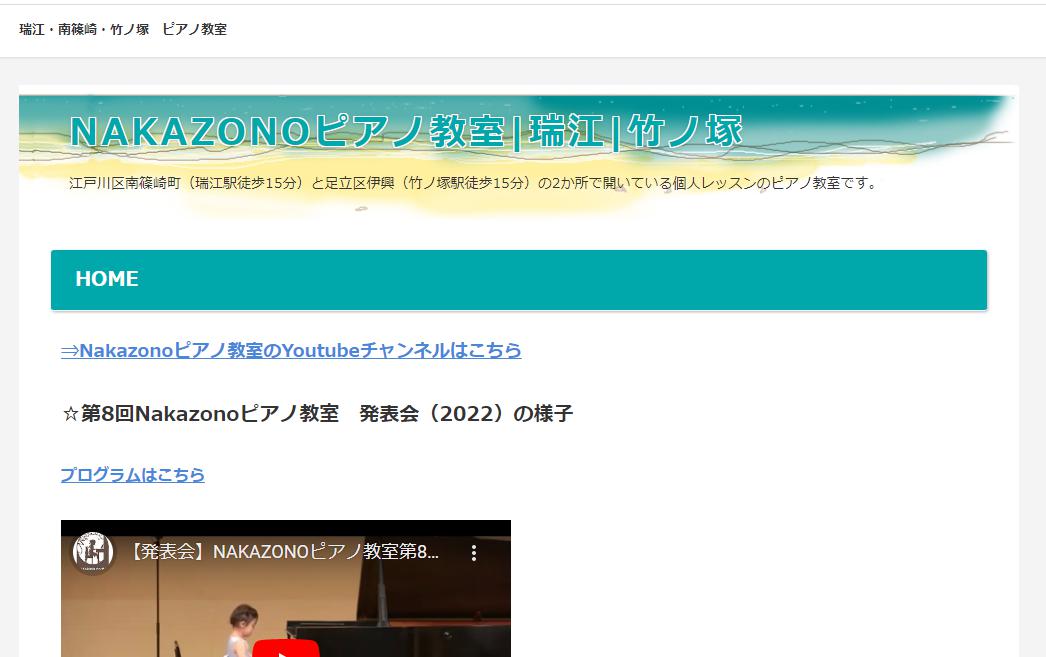
Task: Click the ⇒ arrow before Nakazono link
Action: tap(69, 351)
